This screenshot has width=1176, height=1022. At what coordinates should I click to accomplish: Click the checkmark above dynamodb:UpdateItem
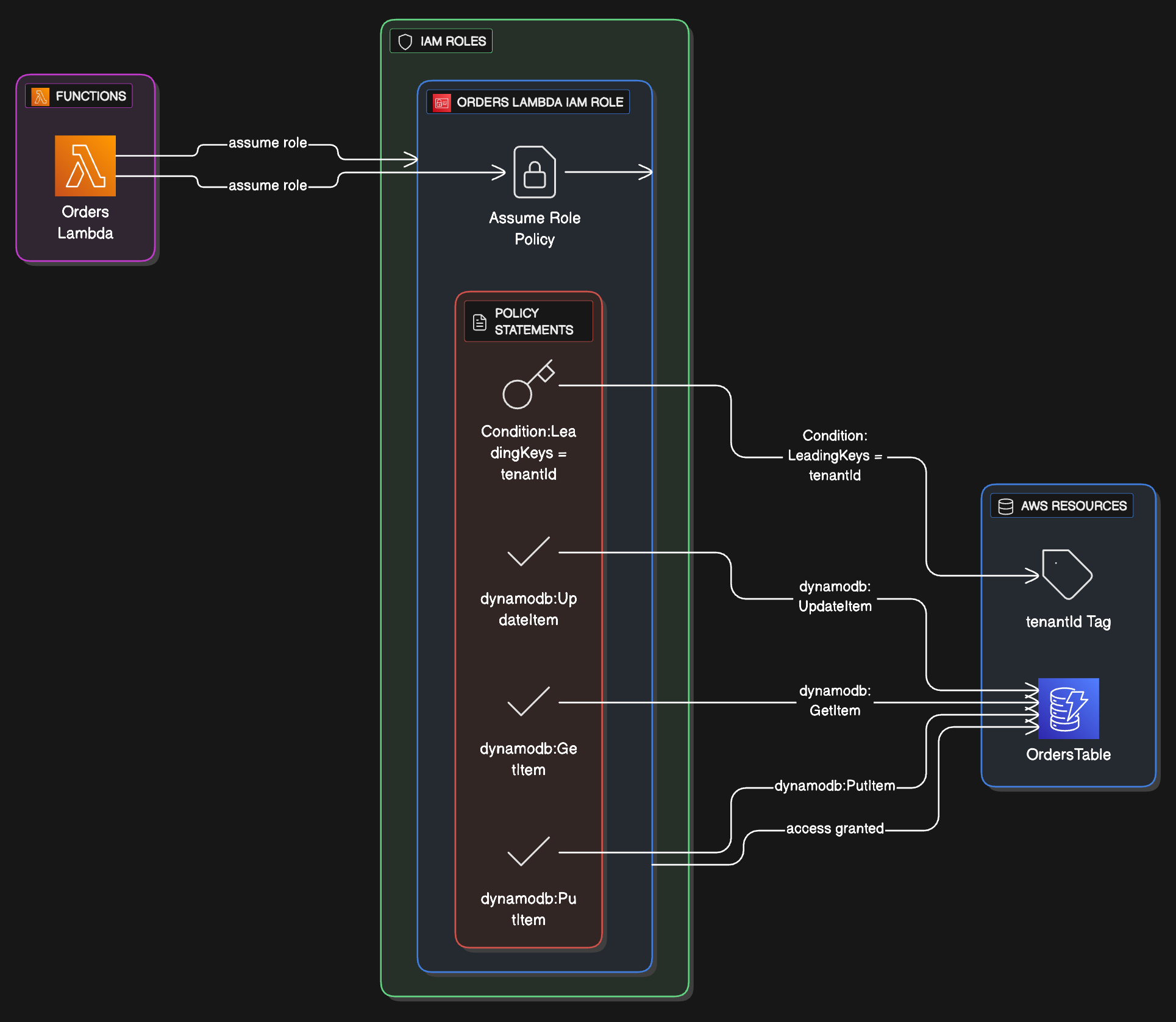pos(528,552)
